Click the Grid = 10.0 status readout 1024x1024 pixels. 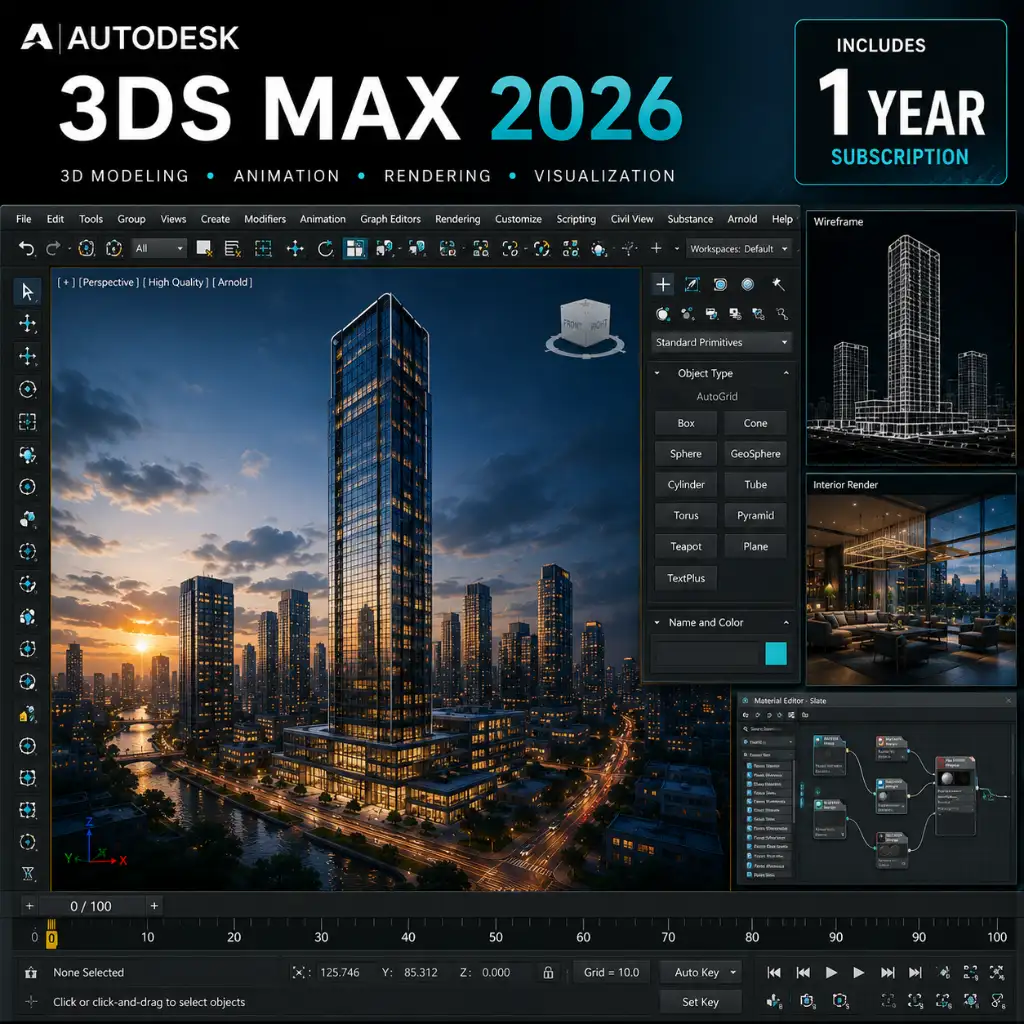pyautogui.click(x=611, y=972)
